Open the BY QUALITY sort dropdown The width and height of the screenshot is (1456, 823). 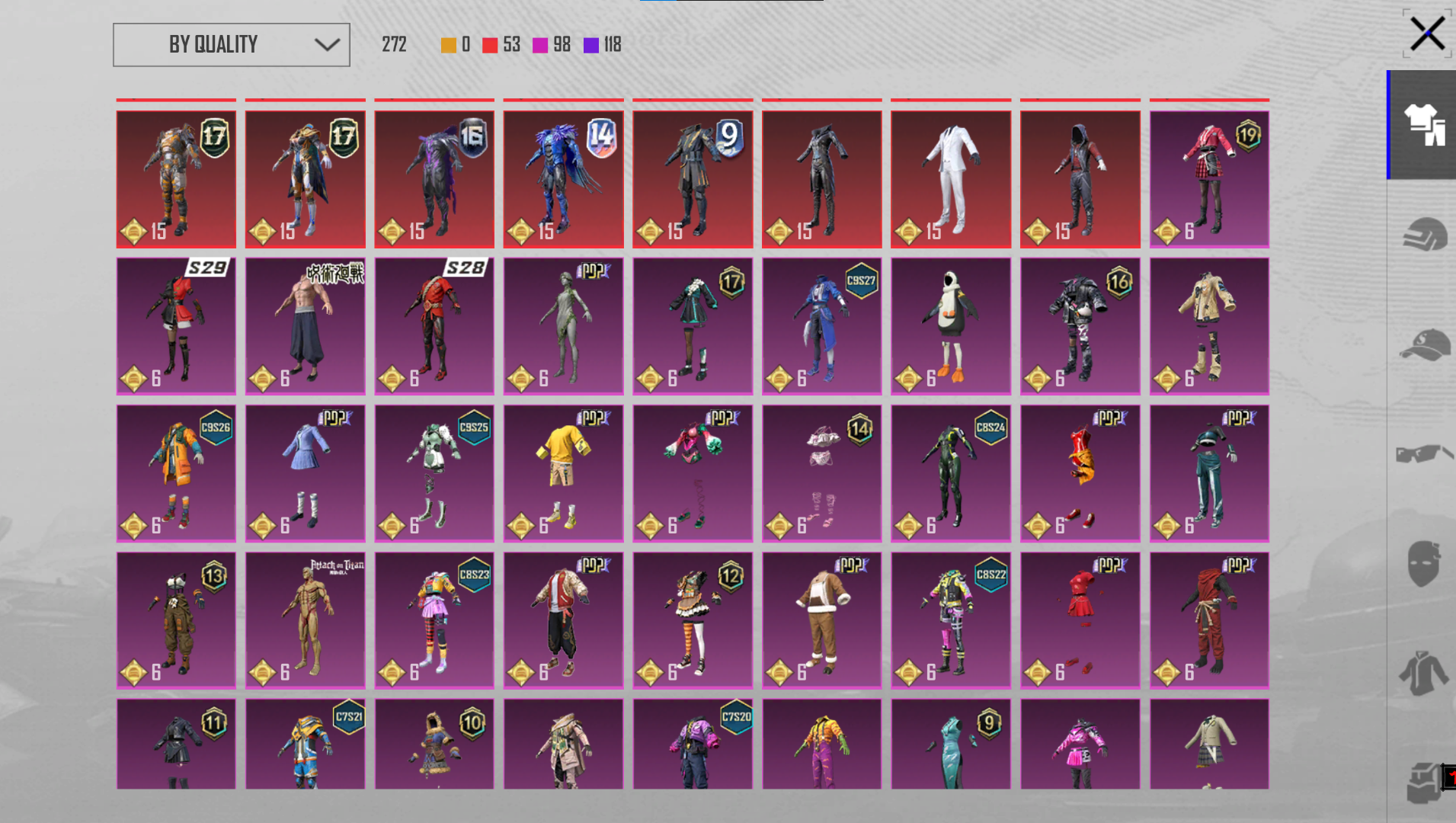click(232, 45)
